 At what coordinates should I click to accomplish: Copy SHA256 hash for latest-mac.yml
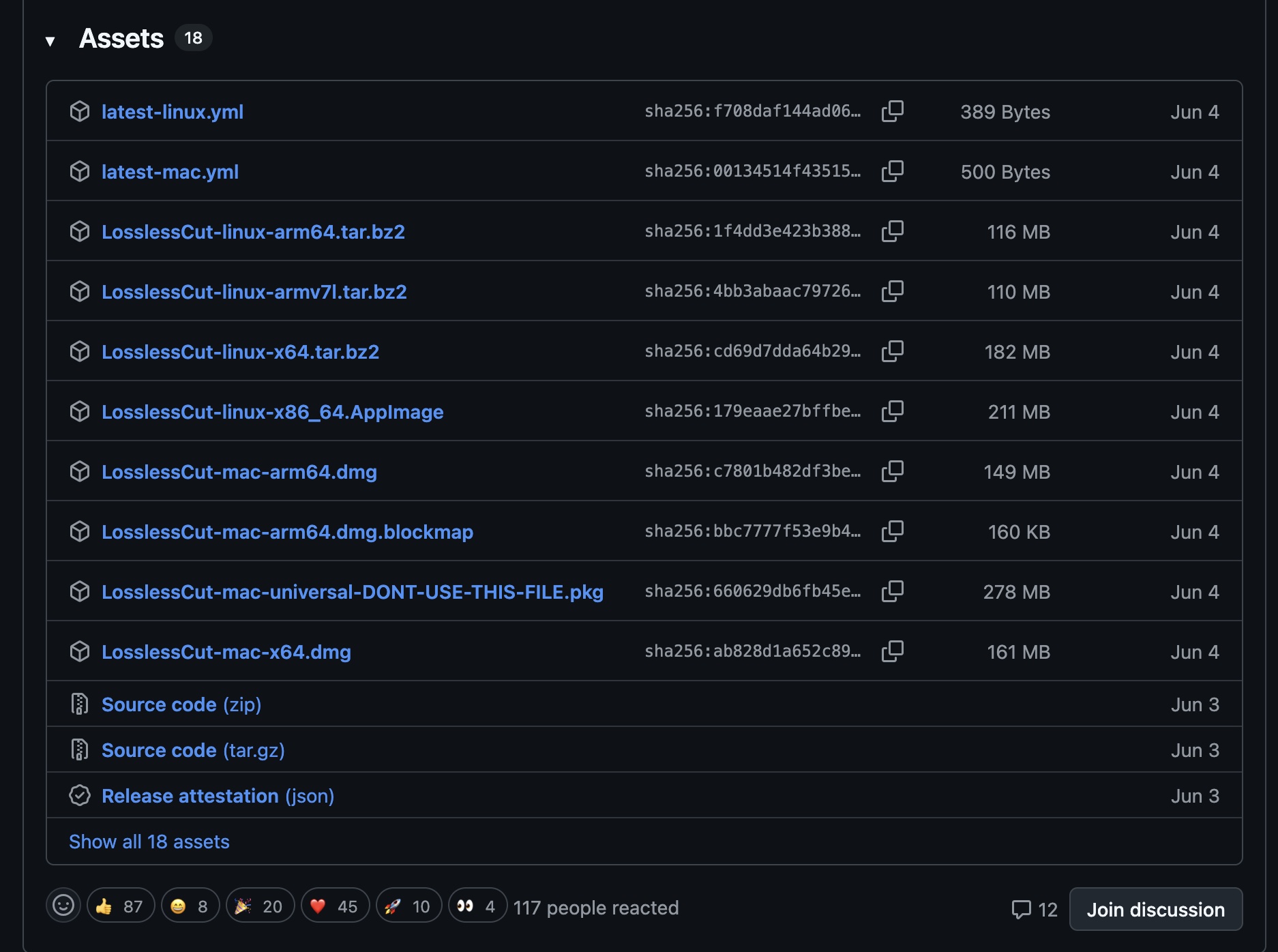[892, 171]
